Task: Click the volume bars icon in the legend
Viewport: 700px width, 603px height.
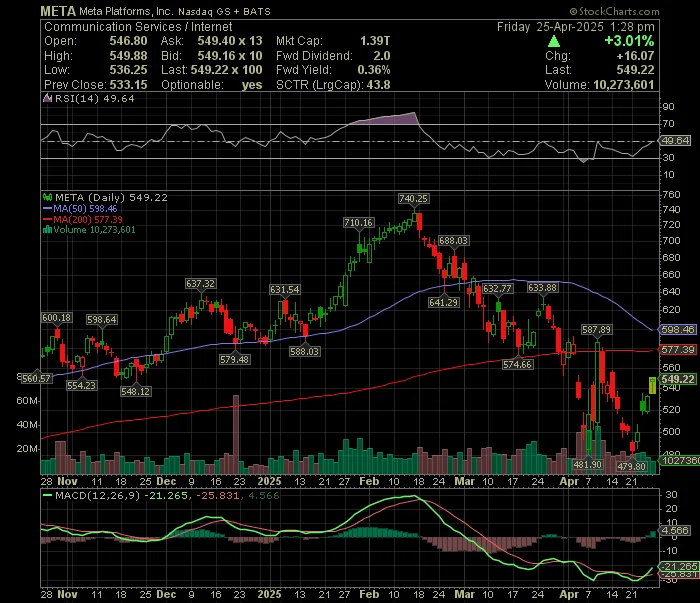Action: click(47, 230)
